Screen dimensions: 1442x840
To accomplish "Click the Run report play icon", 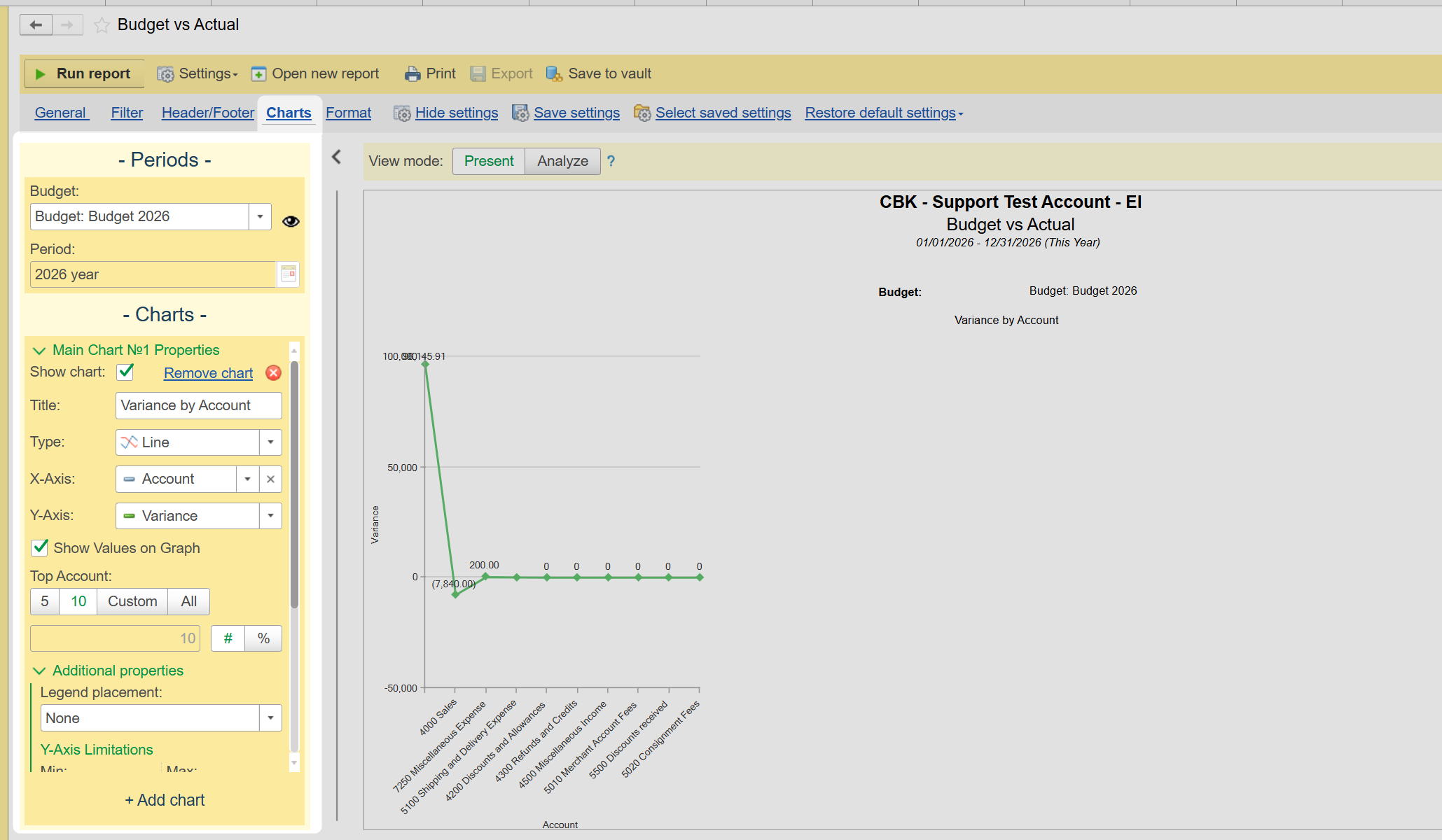I will click(41, 74).
